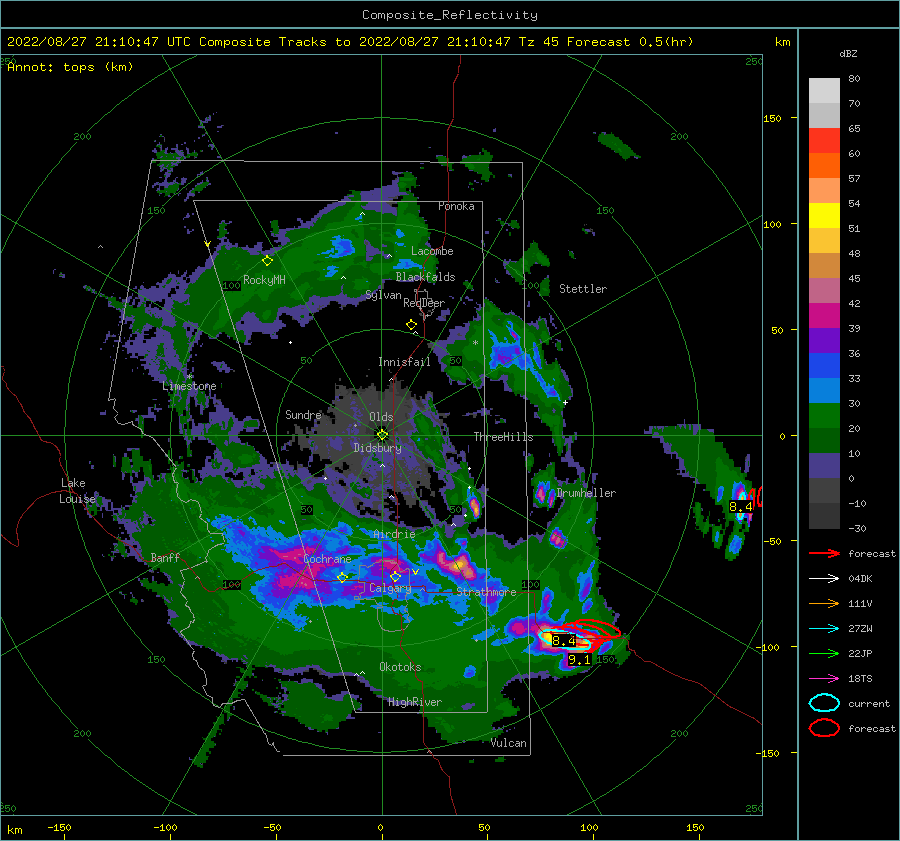Click the 8.4 label on the Strathmore-area storm
900x841 pixels.
(x=563, y=641)
